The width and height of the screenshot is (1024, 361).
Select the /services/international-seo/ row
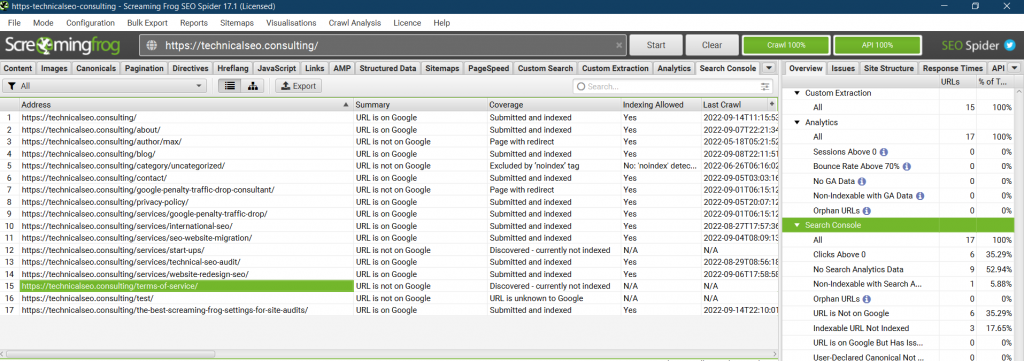185,226
